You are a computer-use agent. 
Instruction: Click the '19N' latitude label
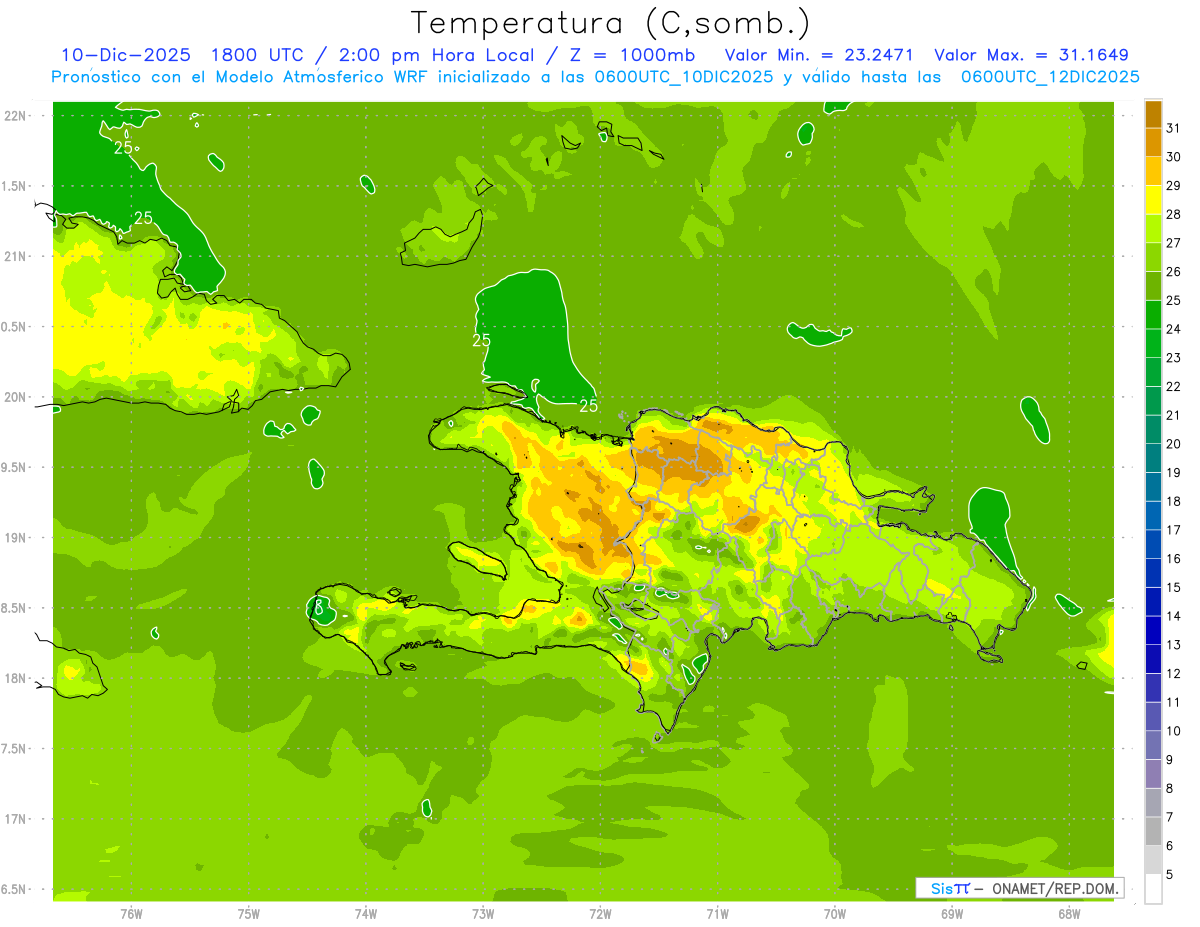pos(16,538)
